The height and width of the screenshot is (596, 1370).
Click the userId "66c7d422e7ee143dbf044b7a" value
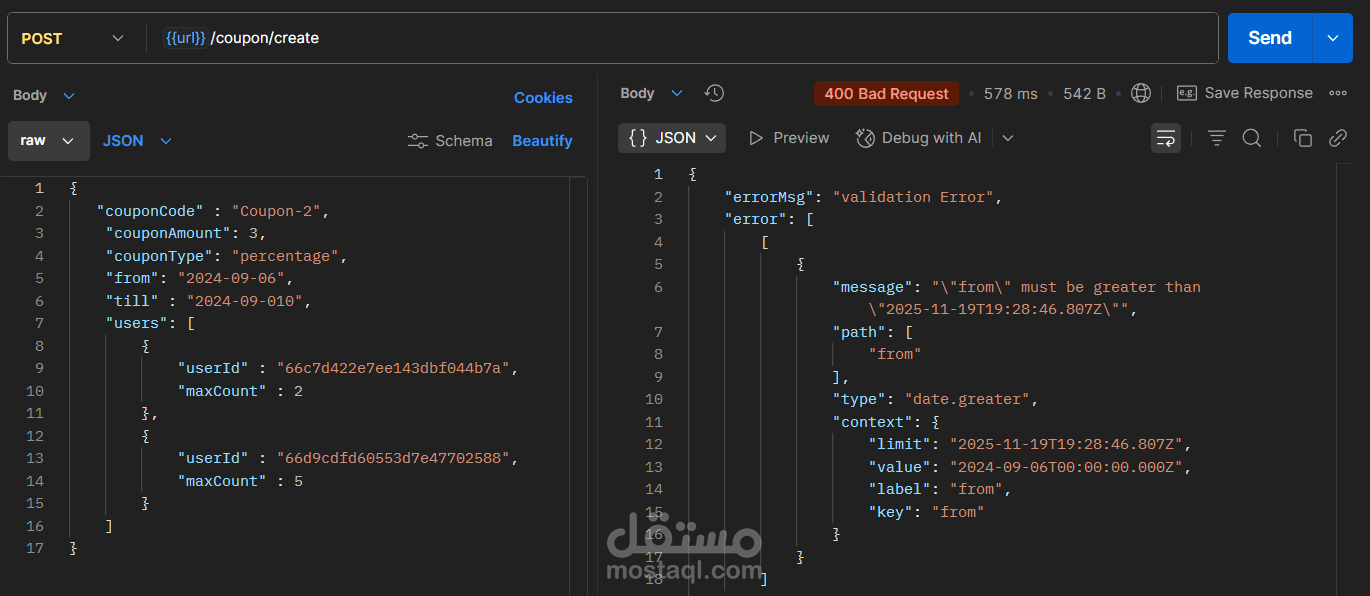(393, 368)
